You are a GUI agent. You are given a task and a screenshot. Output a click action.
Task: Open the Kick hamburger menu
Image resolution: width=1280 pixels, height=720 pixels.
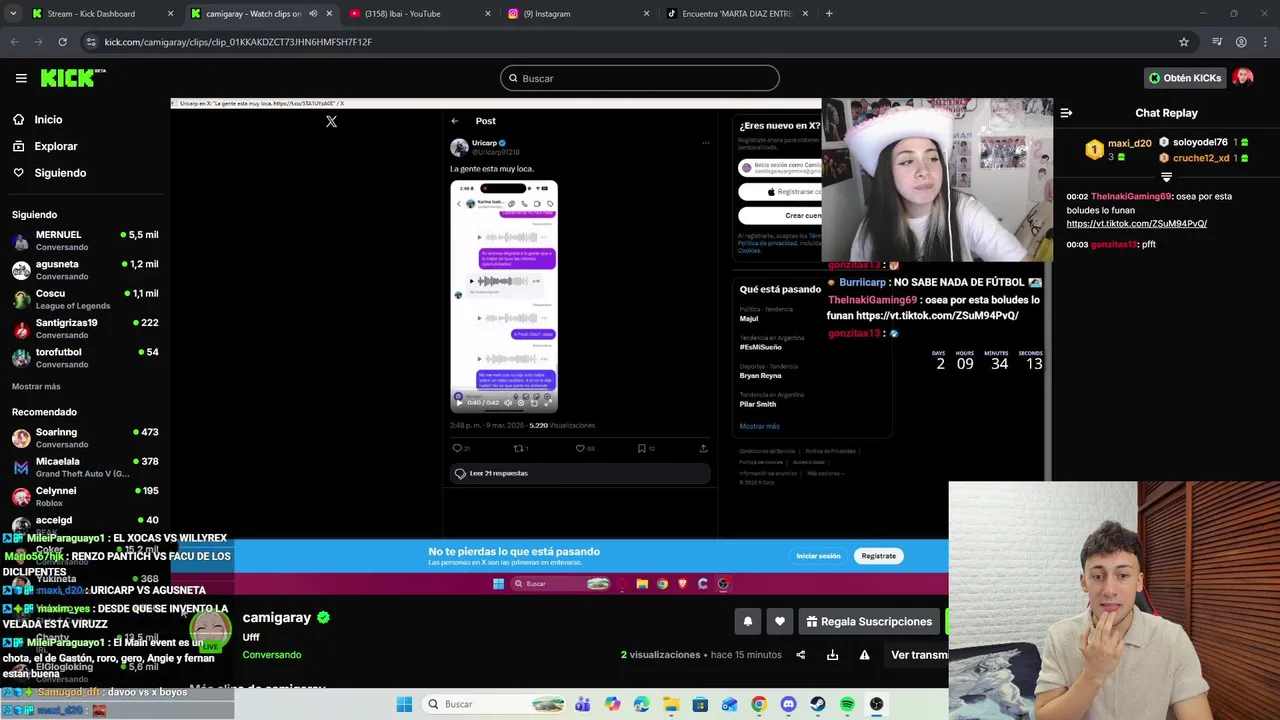(21, 78)
